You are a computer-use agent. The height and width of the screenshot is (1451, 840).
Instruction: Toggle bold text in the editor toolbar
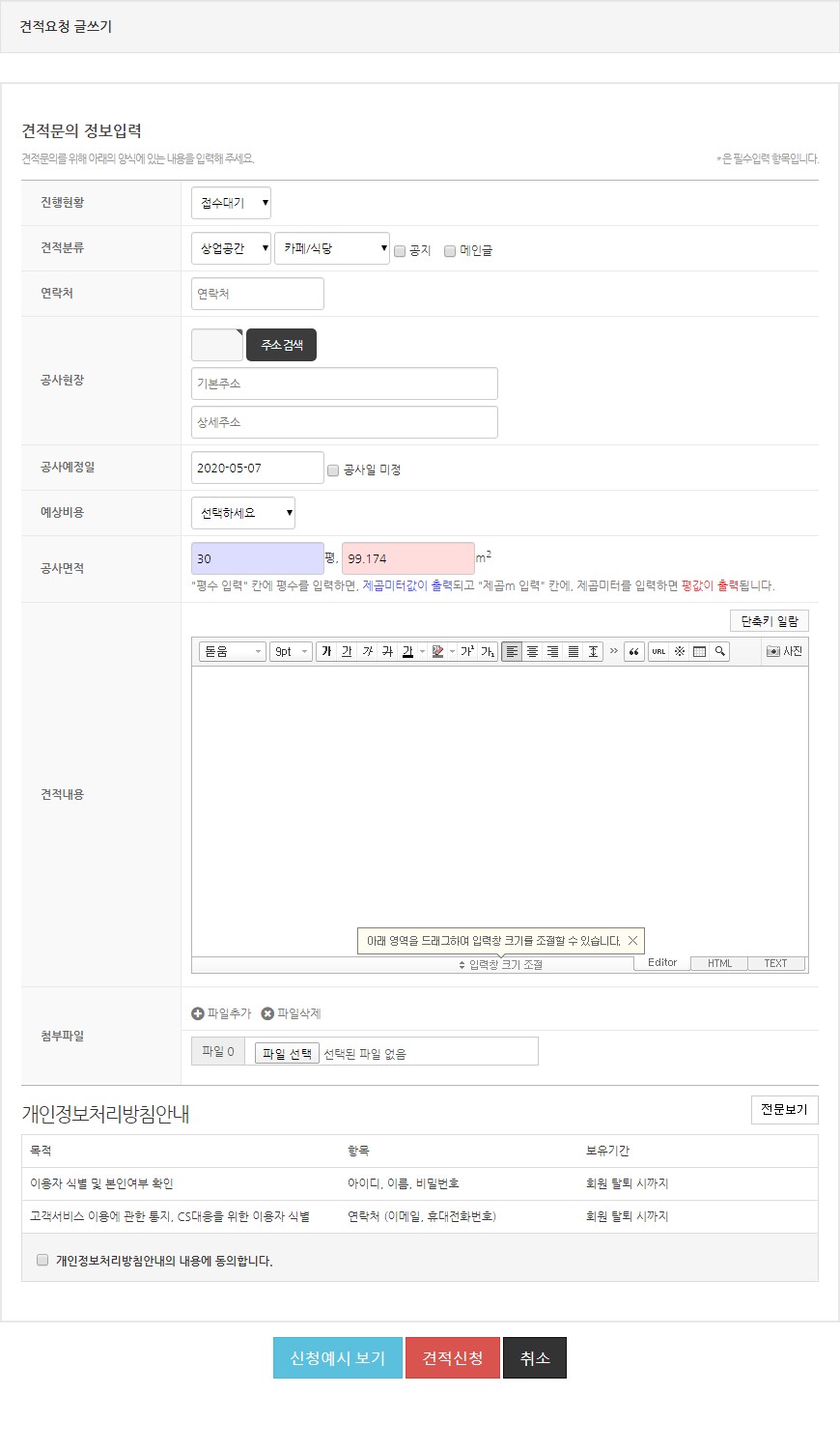(x=326, y=651)
